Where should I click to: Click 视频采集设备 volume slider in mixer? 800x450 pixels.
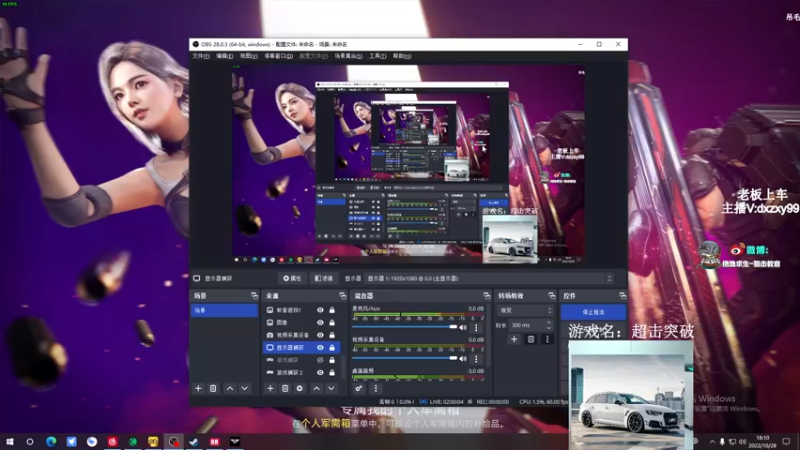pos(405,358)
